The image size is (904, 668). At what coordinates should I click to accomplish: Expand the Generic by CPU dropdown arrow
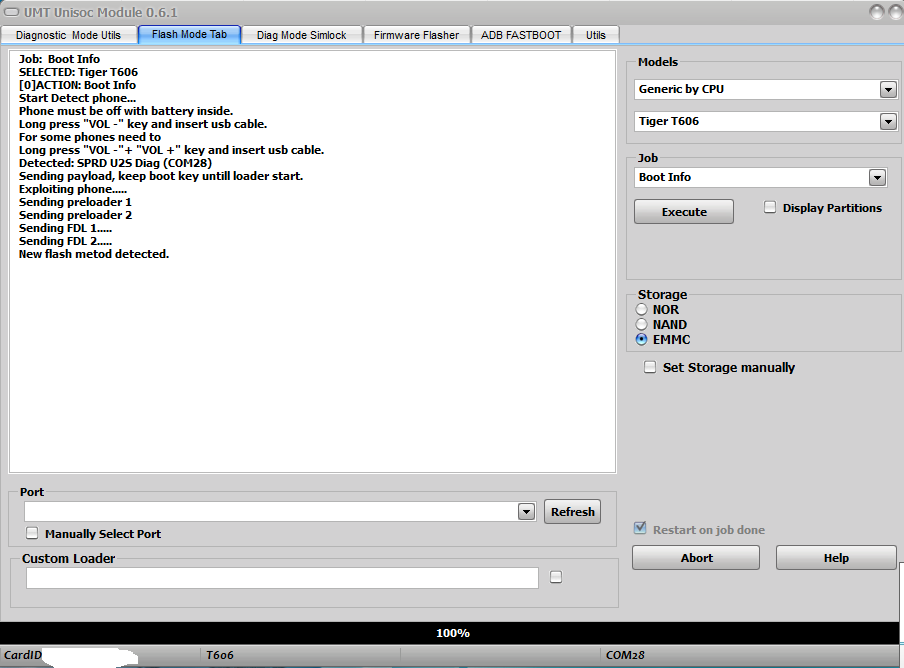(x=888, y=89)
